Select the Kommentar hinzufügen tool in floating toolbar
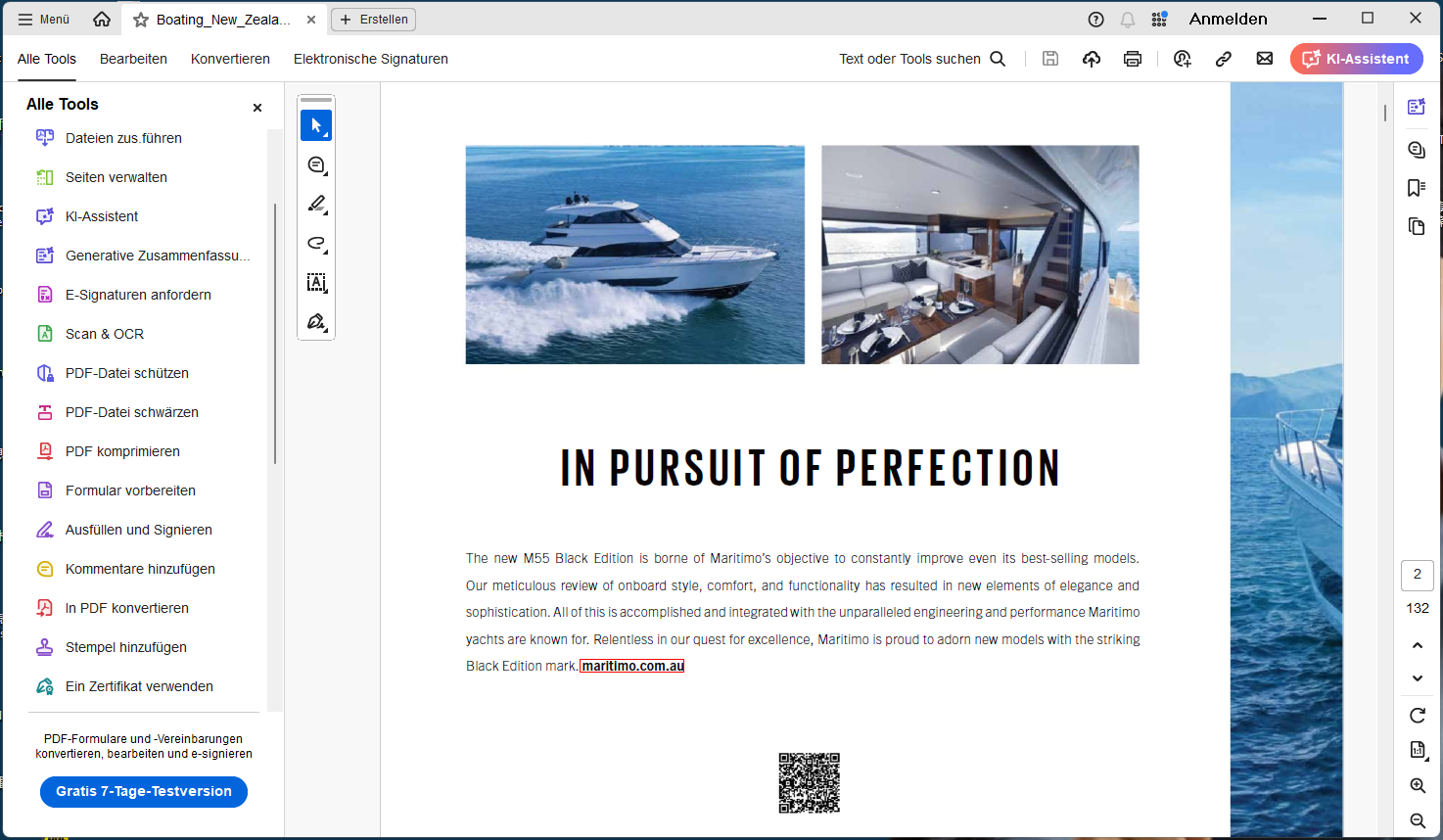This screenshot has width=1443, height=840. point(316,164)
